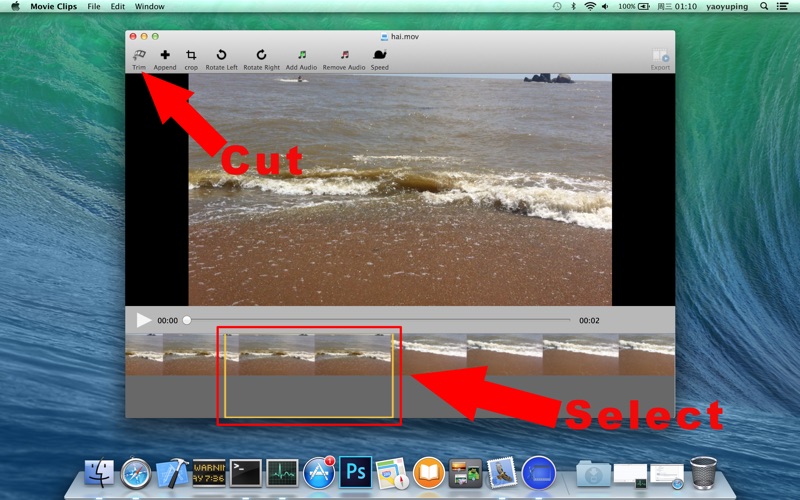800x500 pixels.
Task: Open Terminal from the Dock
Action: pos(245,472)
